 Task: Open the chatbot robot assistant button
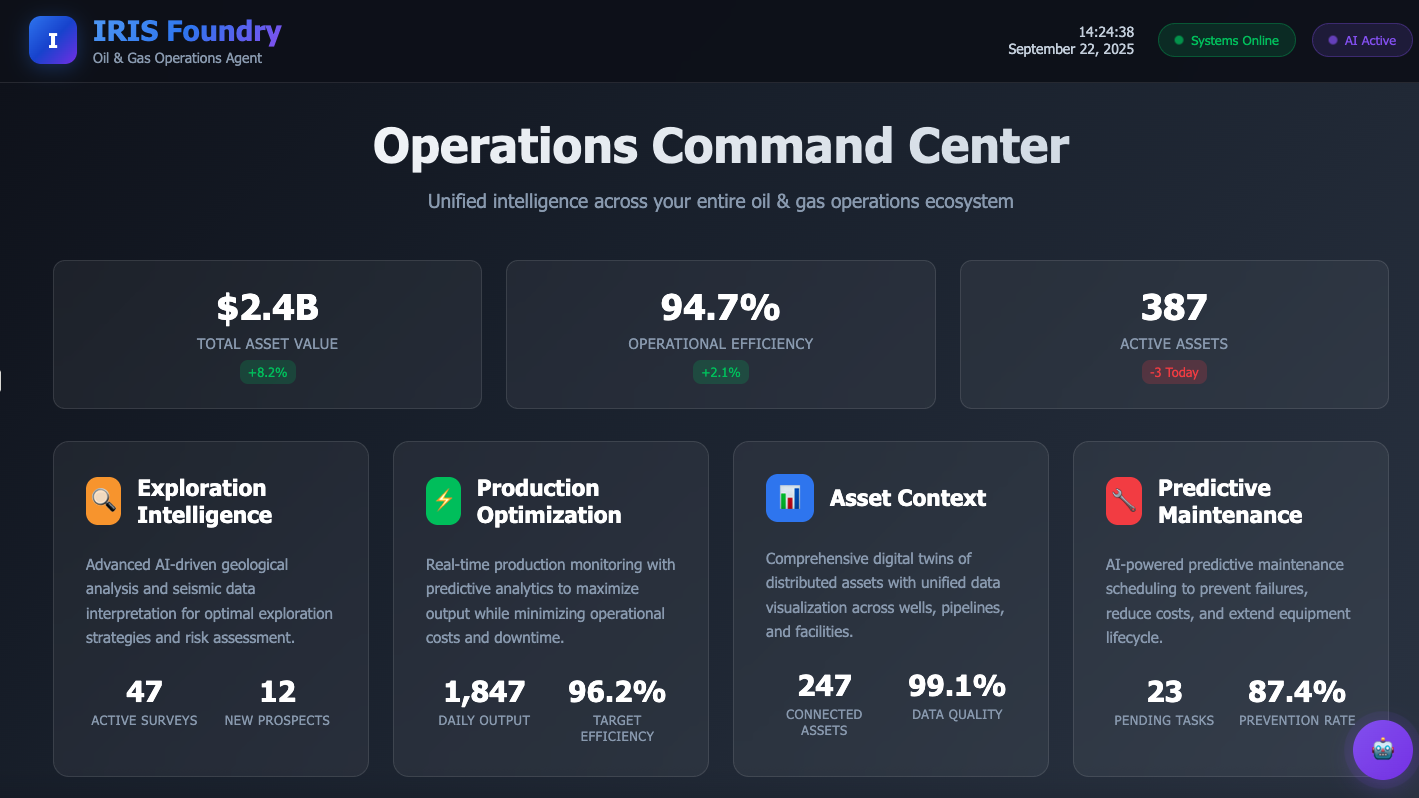click(1382, 749)
